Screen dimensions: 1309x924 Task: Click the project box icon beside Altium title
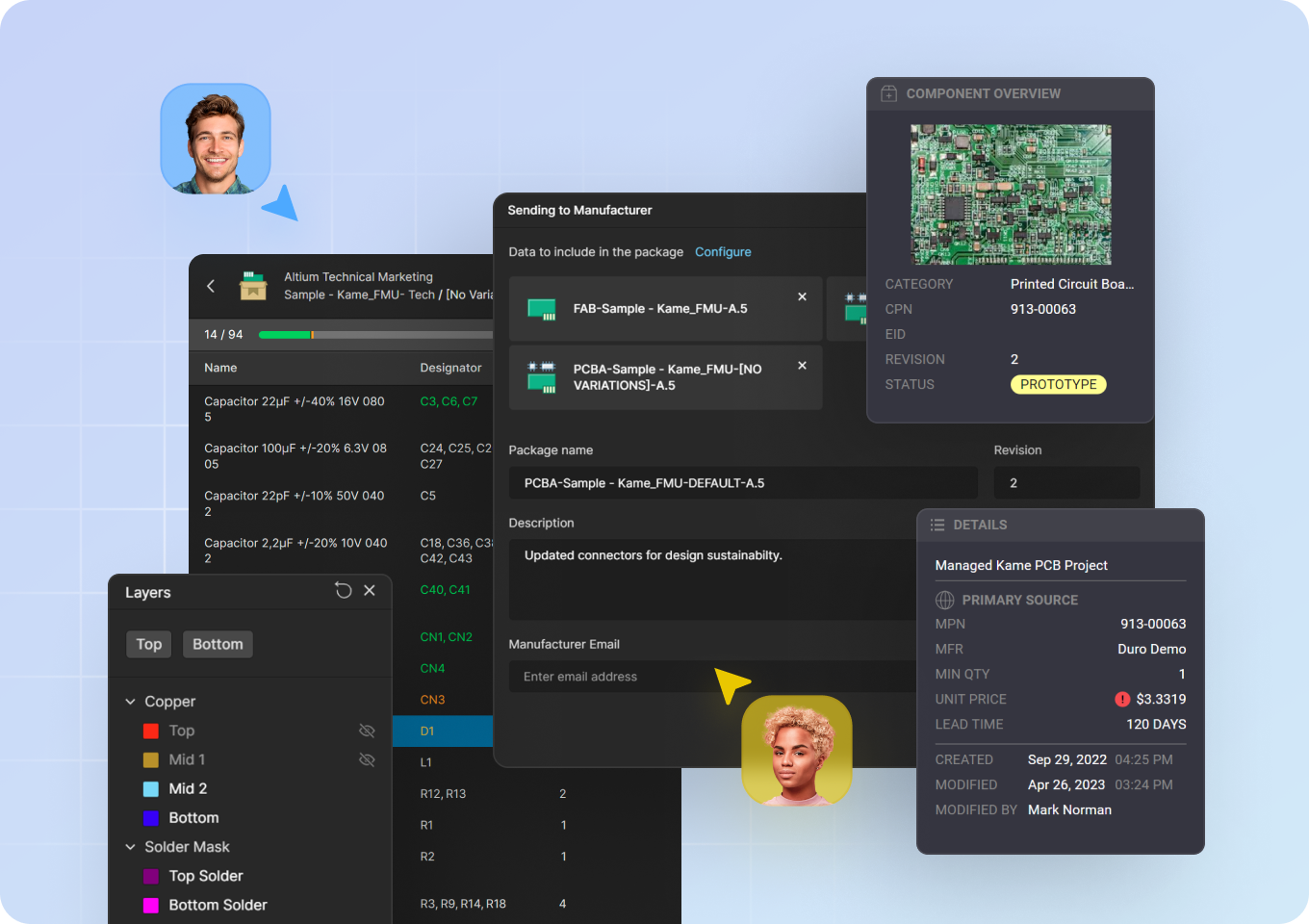coord(253,286)
